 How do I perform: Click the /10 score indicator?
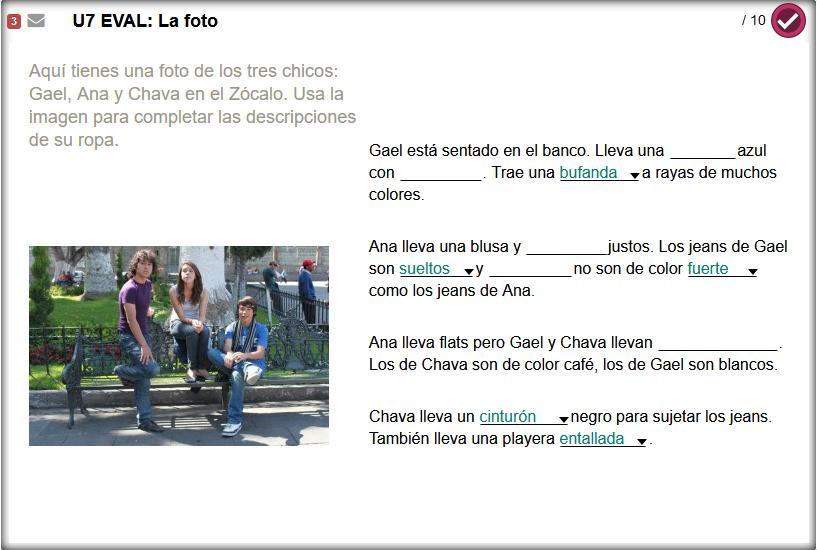point(753,20)
